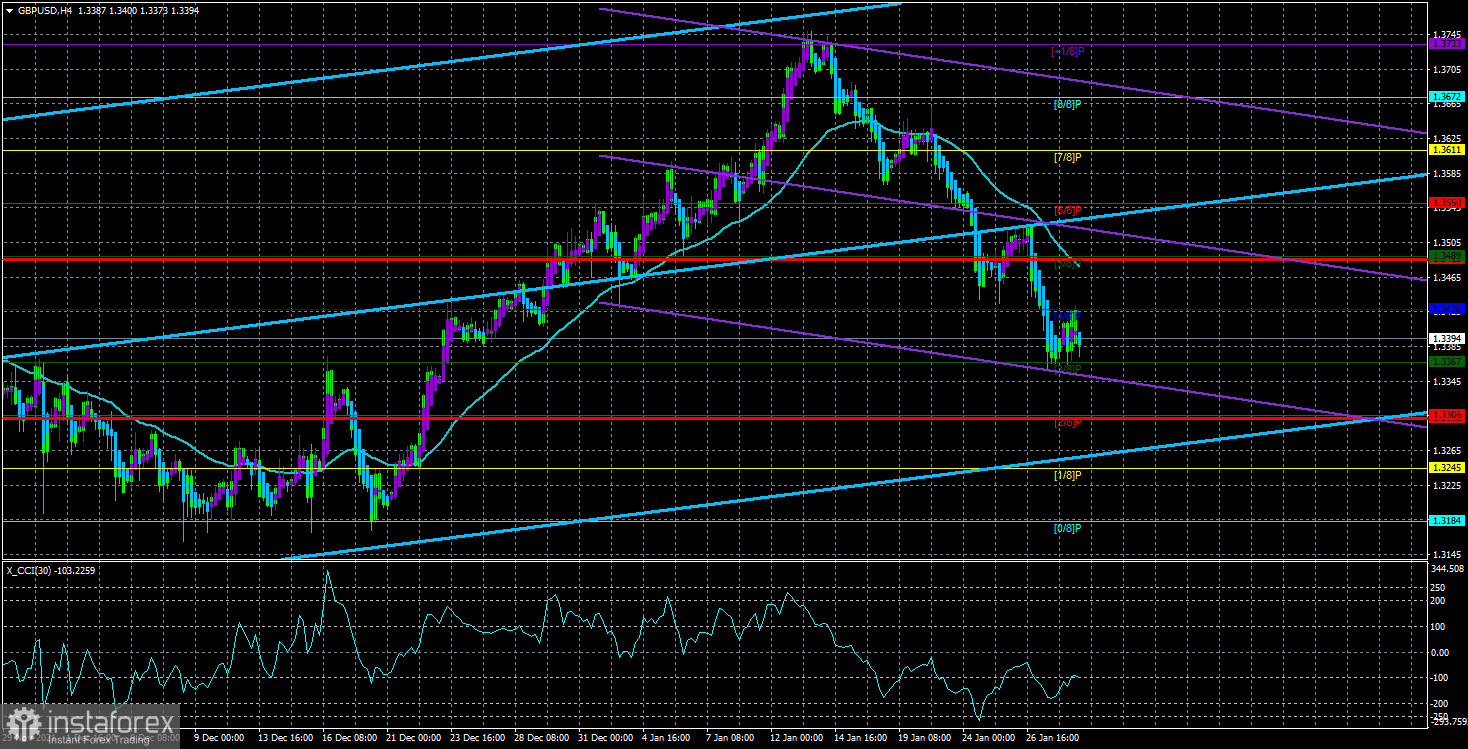Click the 13 Dec 16:00 time label
The height and width of the screenshot is (749, 1468).
tap(287, 738)
